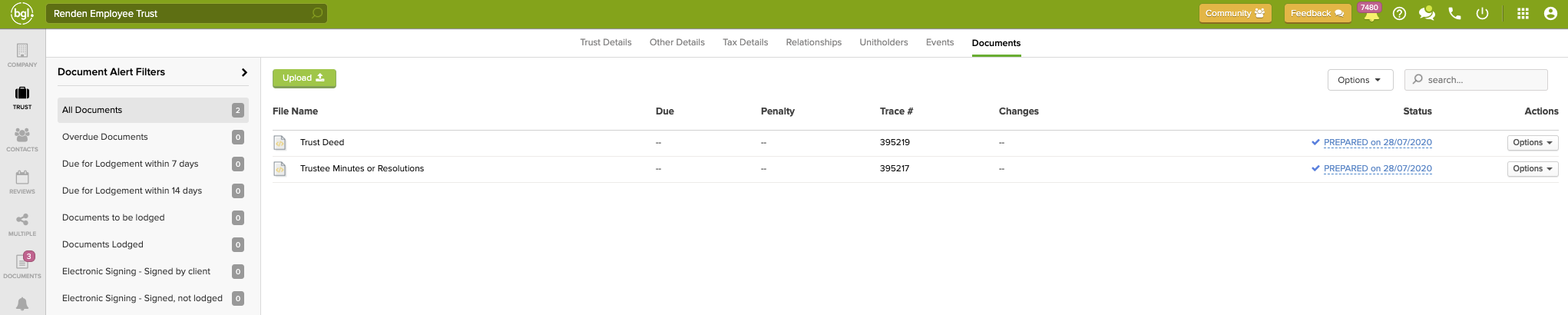Expand Document Alert Filters chevron
1568x315 pixels.
(244, 72)
